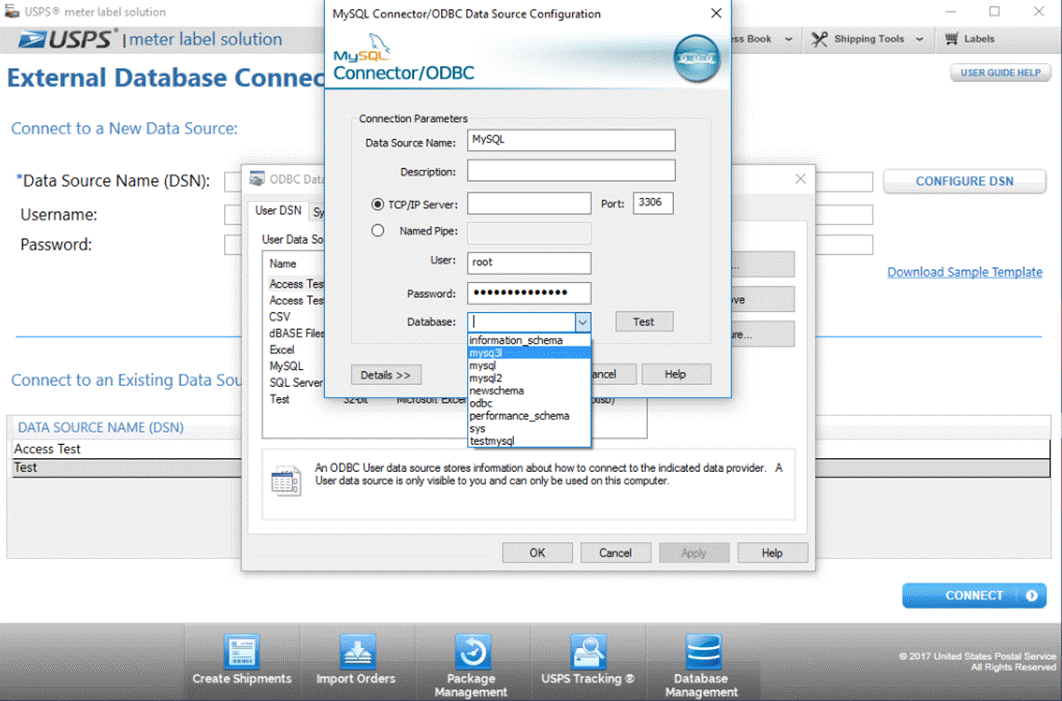1062x701 pixels.
Task: Close the ODBC Data Source Administrator window
Action: [x=801, y=179]
